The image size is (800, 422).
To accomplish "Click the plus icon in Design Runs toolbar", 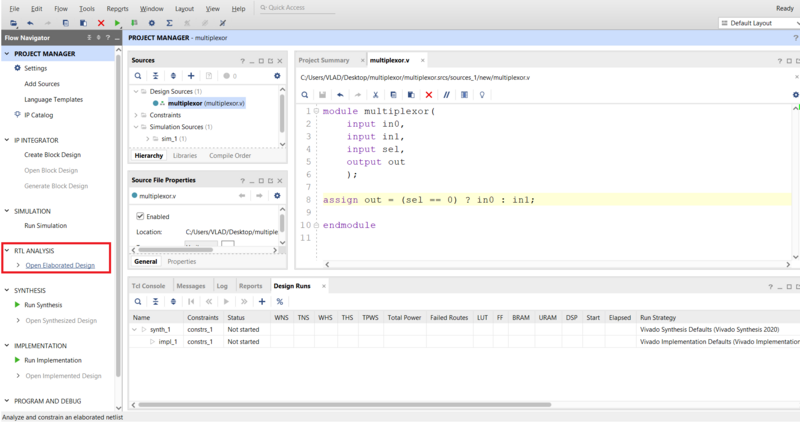I will 262,302.
